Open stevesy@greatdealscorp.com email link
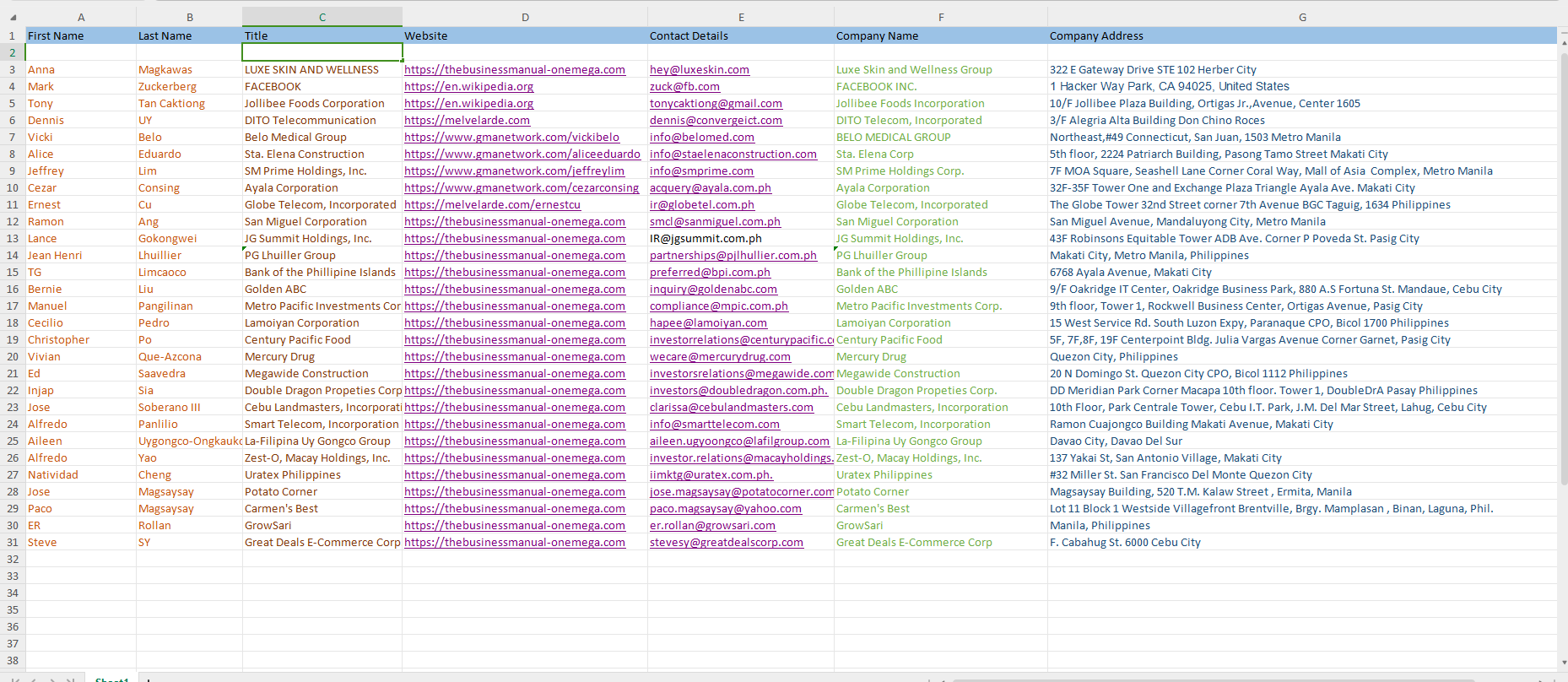1568x682 pixels. (727, 542)
